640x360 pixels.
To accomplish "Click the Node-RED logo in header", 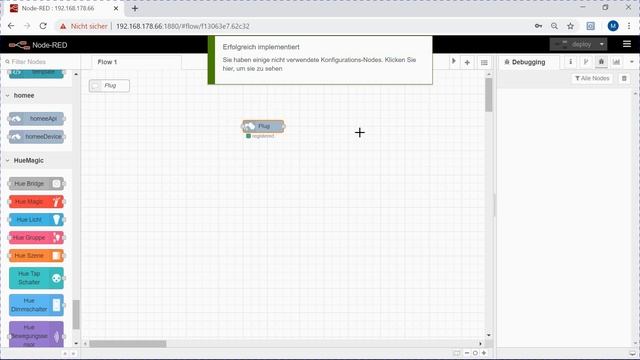I will [38, 45].
